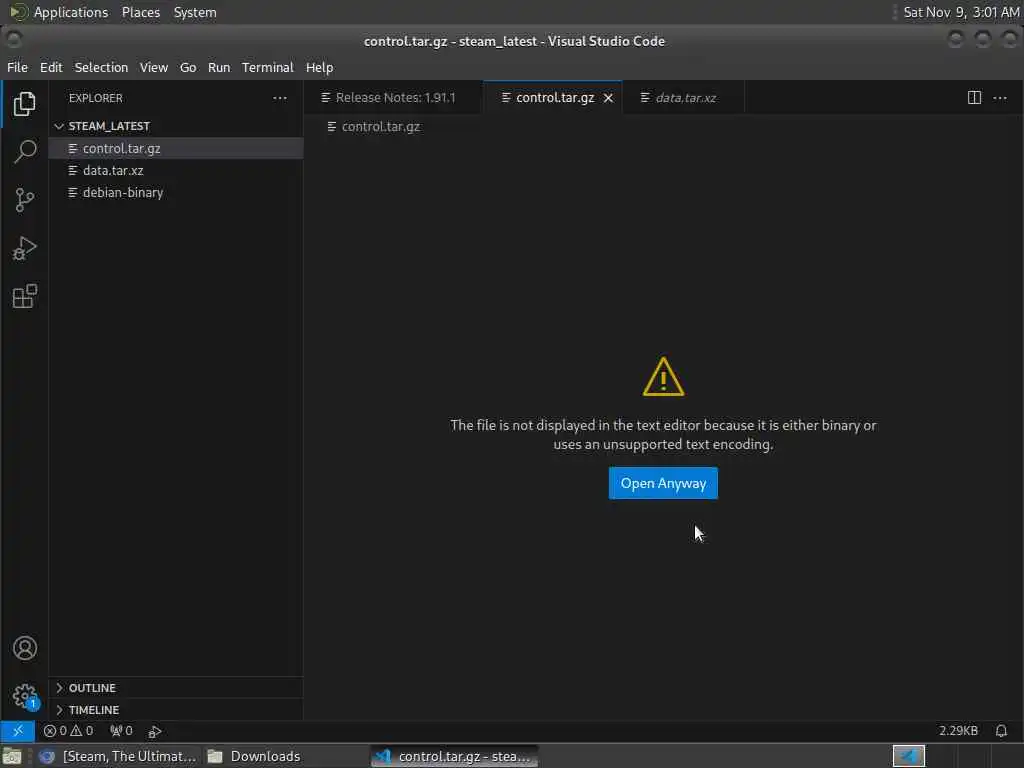The image size is (1024, 768).
Task: Open the Source Control view icon
Action: point(24,200)
